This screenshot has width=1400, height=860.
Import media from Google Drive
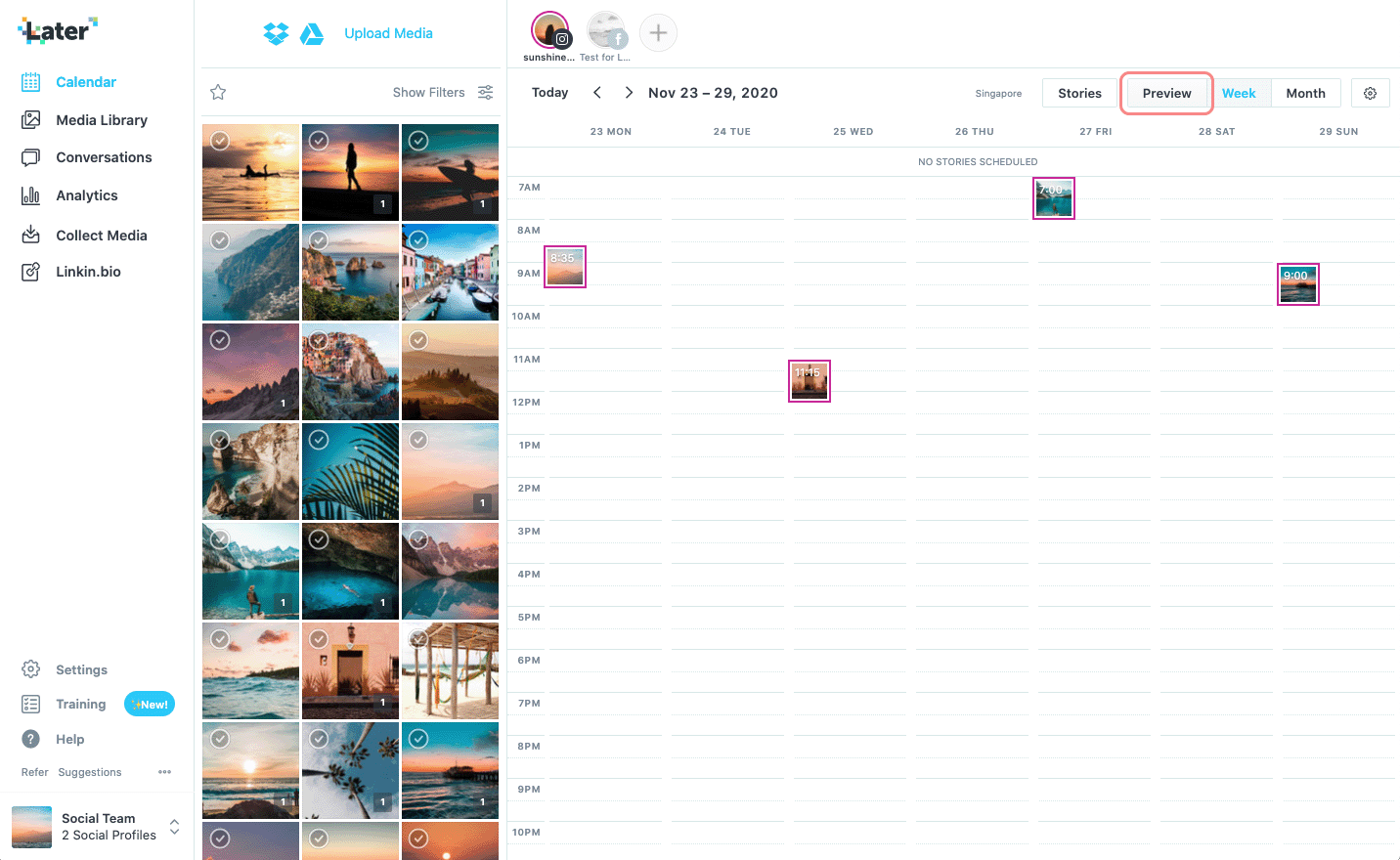(312, 33)
